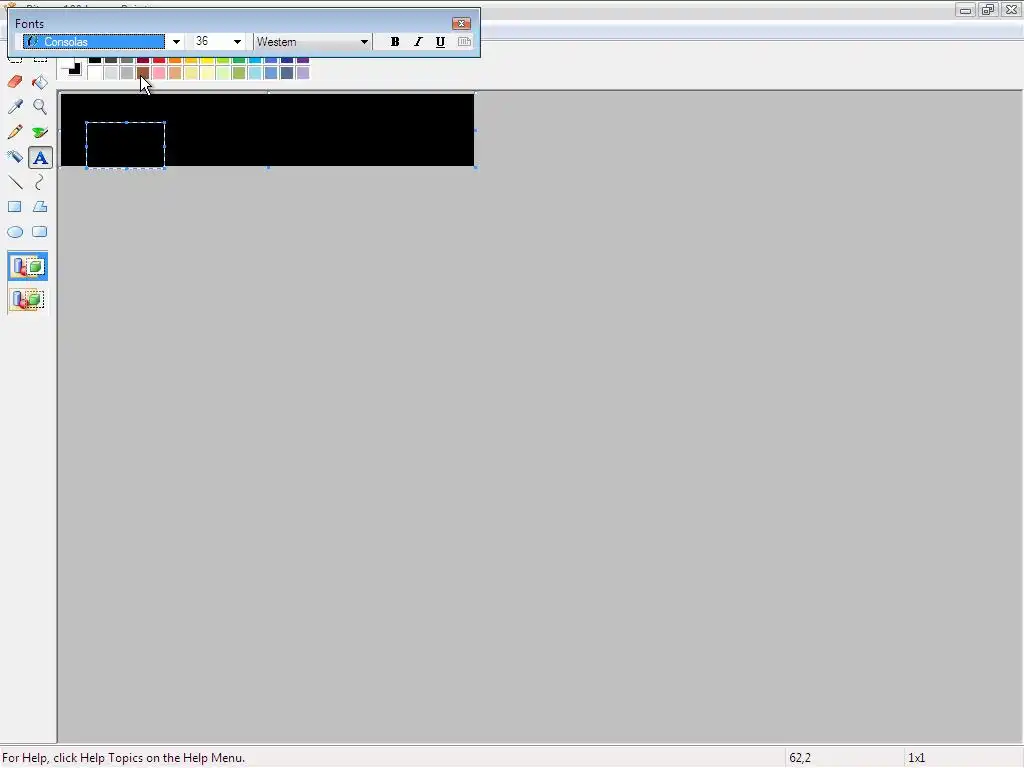This screenshot has width=1024, height=768.
Task: Select the Fill With Color bucket tool
Action: point(40,82)
